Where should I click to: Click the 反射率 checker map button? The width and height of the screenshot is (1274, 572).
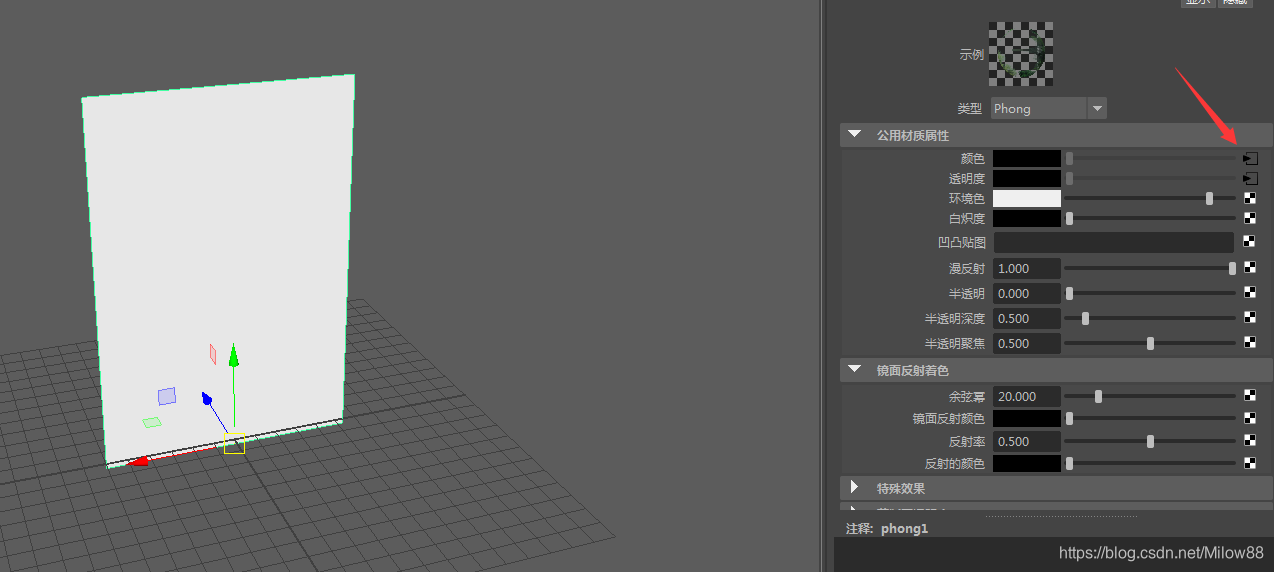tap(1250, 441)
